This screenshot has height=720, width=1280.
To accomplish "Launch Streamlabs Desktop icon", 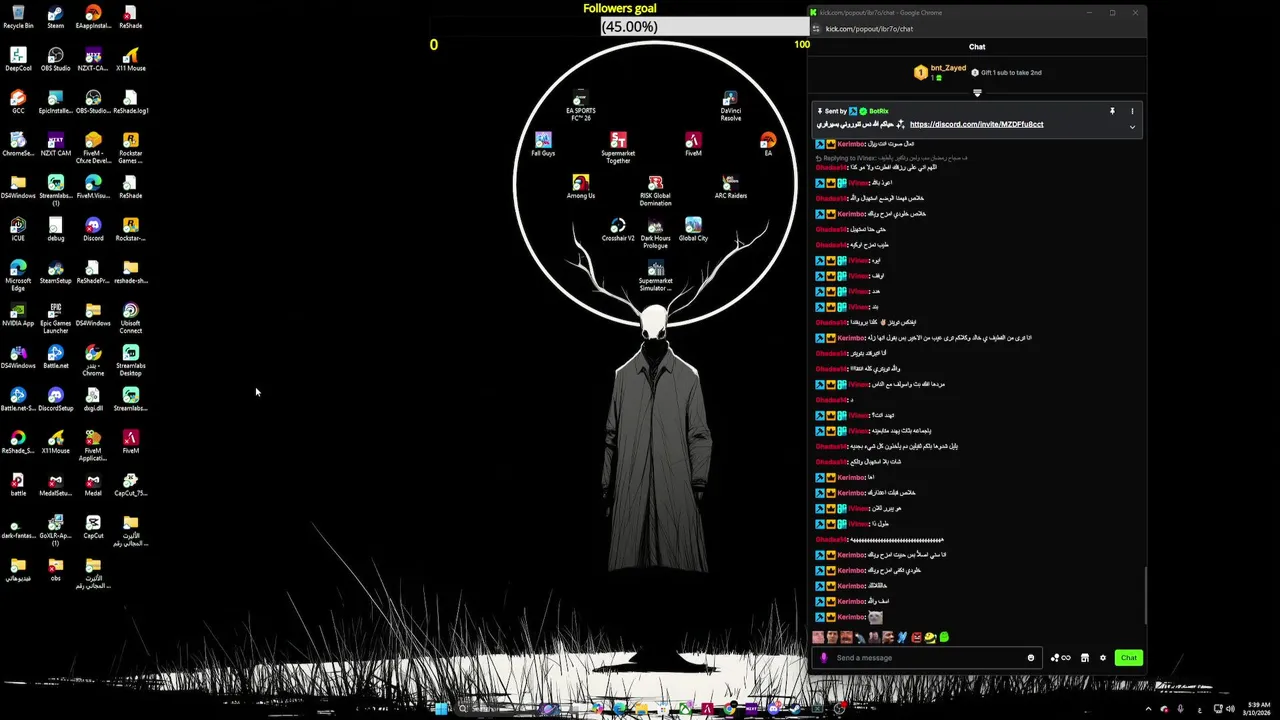I will click(x=131, y=360).
